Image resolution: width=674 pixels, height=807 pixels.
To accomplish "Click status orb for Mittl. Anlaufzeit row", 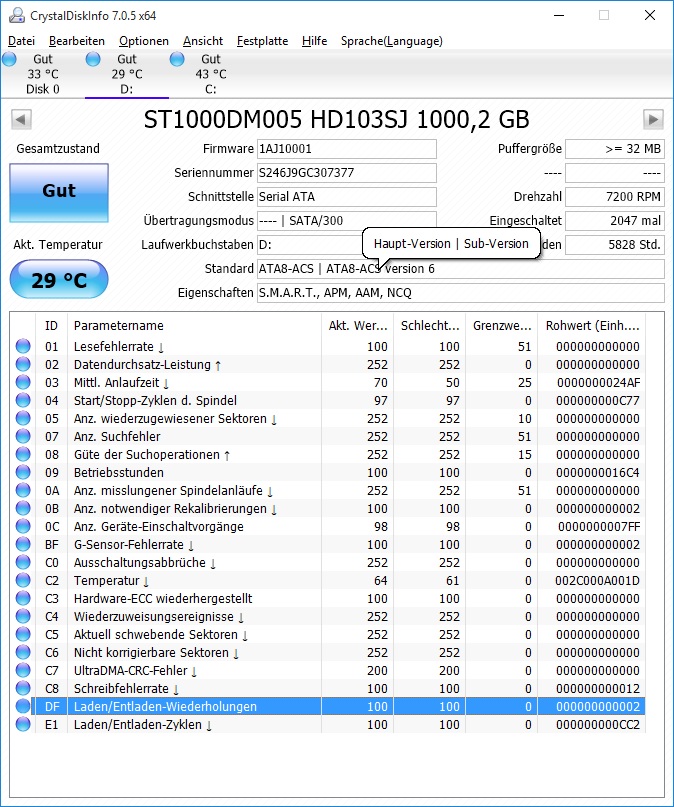I will (23, 382).
